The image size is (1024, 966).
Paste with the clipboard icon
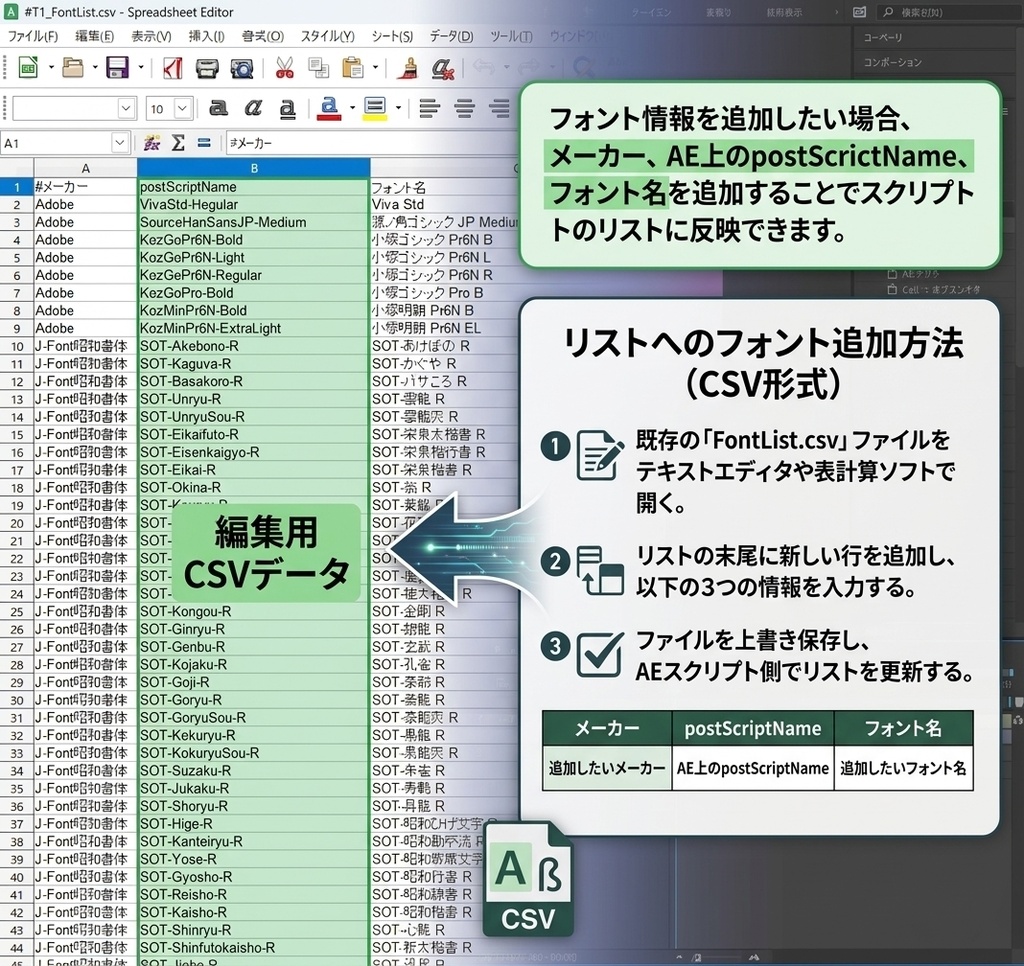(x=353, y=68)
